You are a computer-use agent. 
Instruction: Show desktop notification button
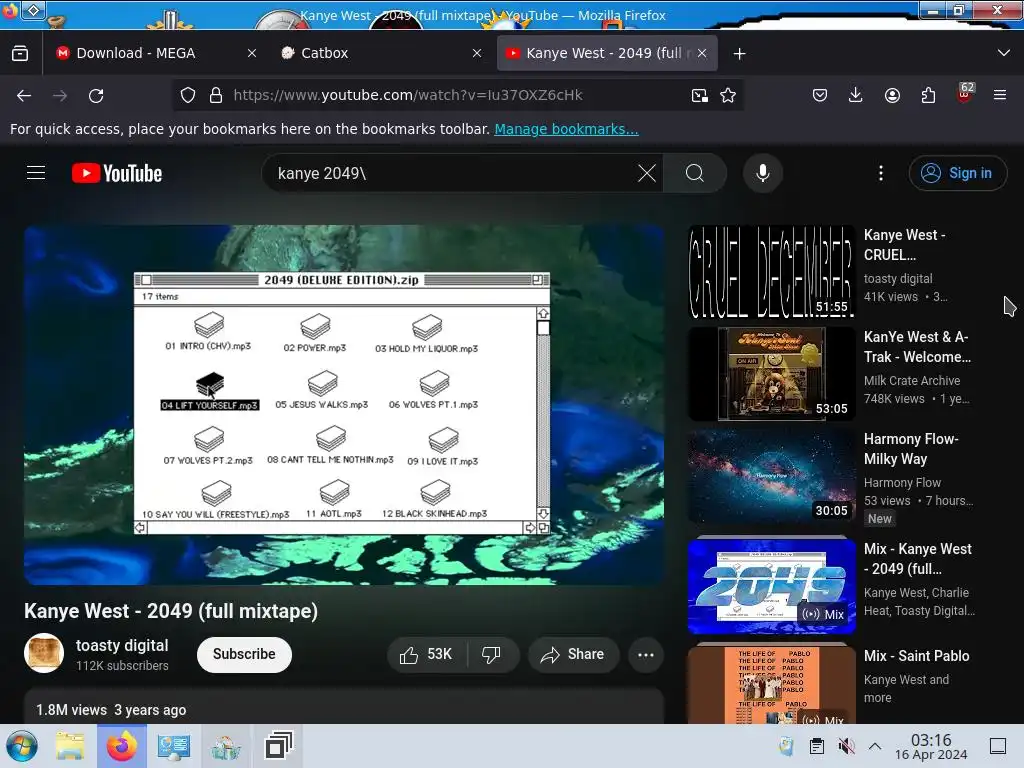tap(998, 746)
